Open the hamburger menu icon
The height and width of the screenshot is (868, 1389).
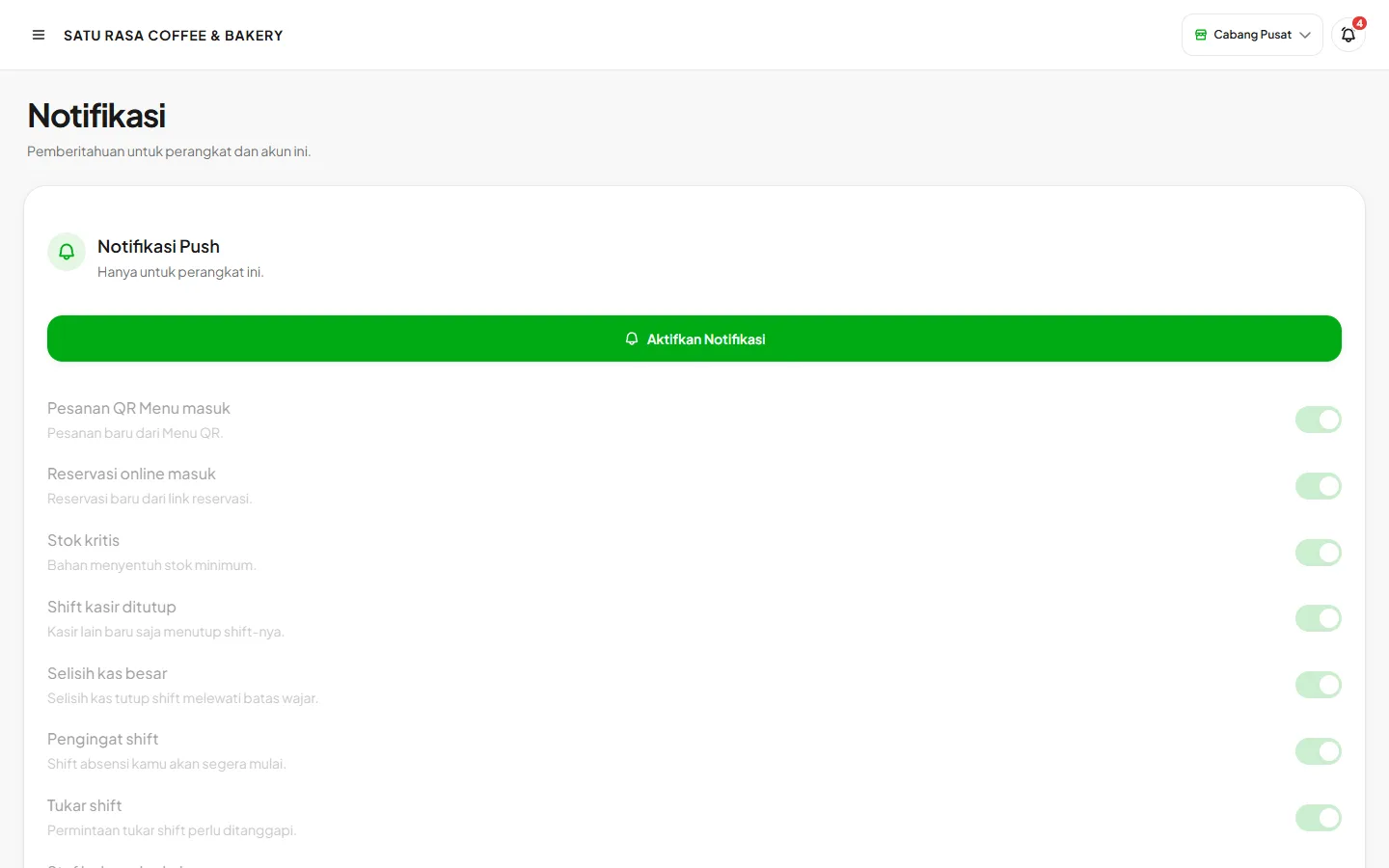(x=39, y=35)
